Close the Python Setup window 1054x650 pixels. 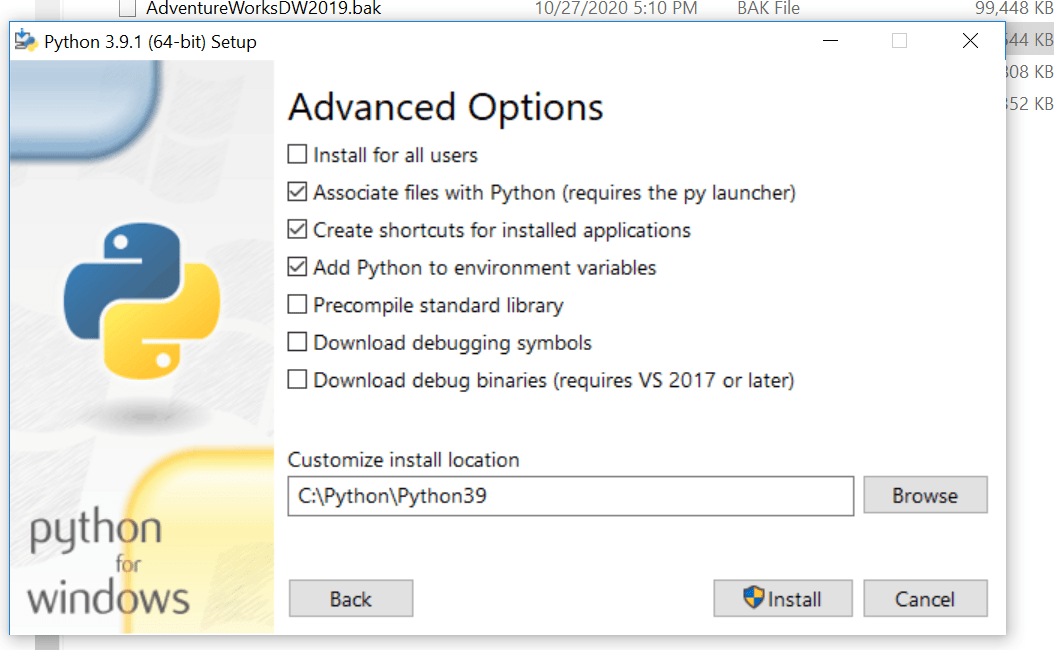pos(970,41)
